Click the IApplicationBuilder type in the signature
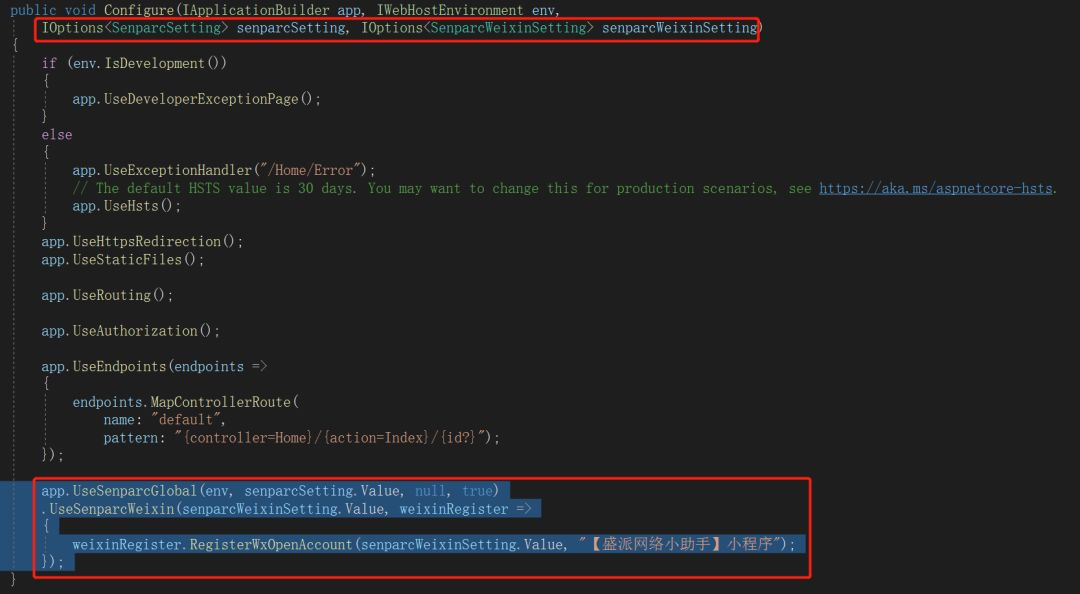1080x594 pixels. [x=256, y=10]
